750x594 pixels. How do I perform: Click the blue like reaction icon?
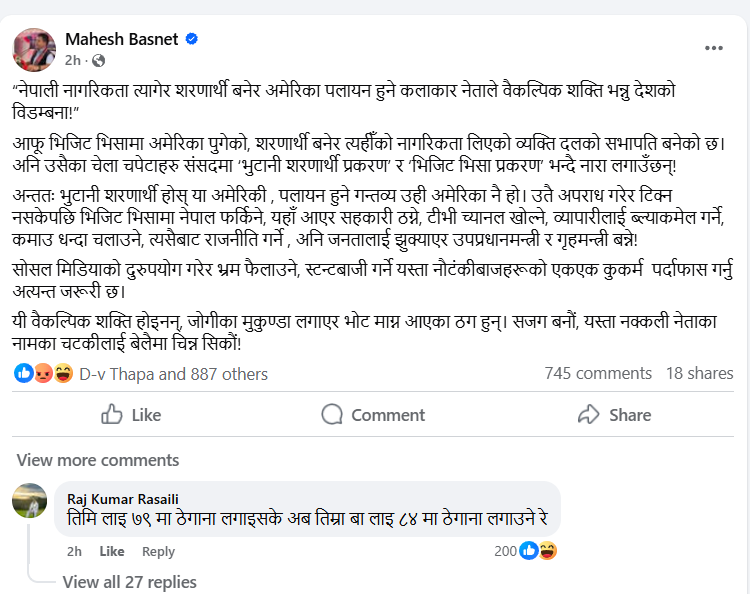click(24, 374)
